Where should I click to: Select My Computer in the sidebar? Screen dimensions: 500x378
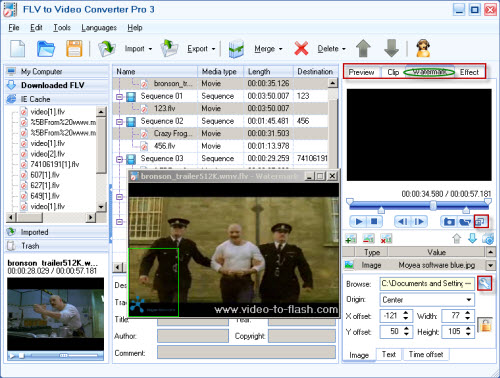57,71
